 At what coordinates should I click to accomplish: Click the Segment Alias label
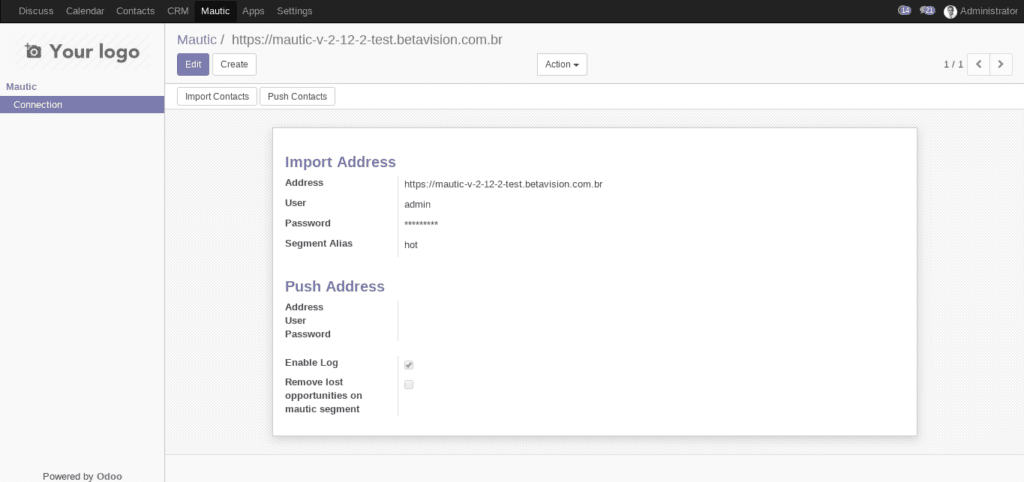tap(319, 244)
